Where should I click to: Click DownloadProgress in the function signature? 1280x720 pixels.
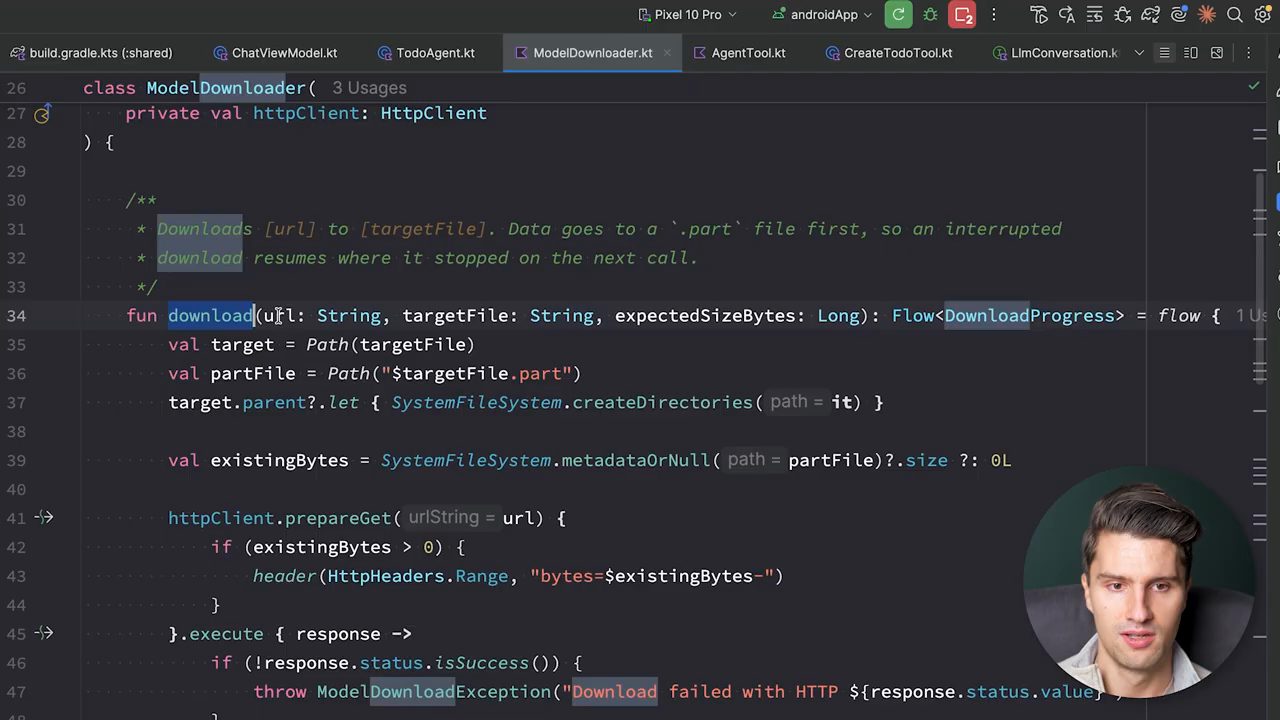(x=1029, y=316)
